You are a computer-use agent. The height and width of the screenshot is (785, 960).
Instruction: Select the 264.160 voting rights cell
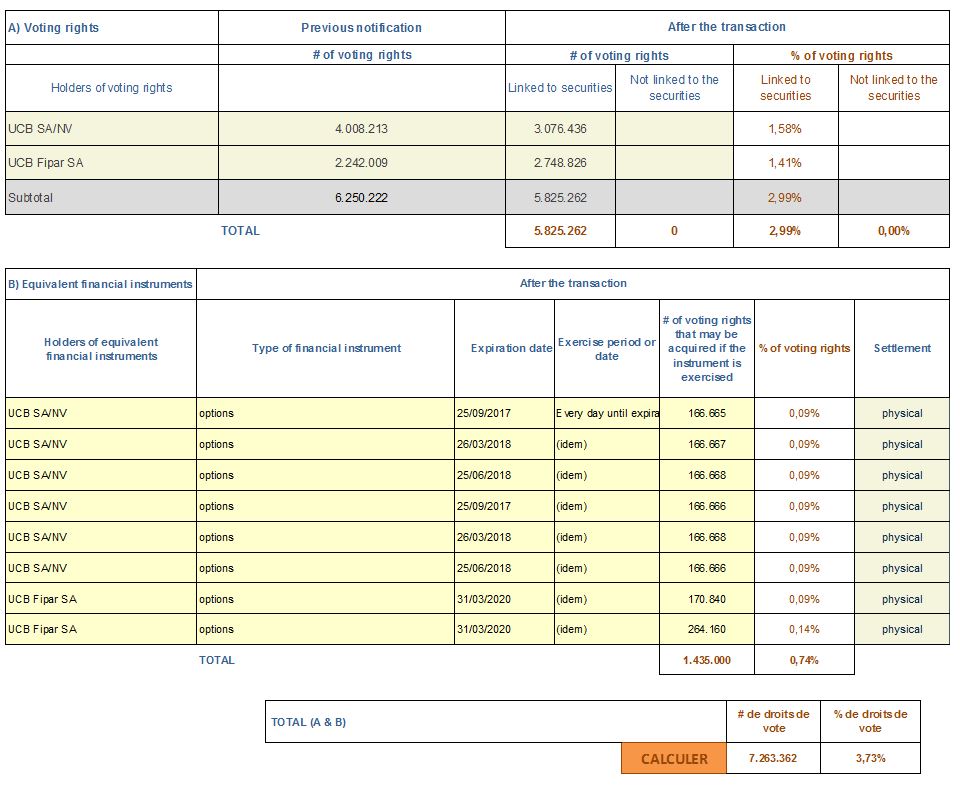tap(707, 629)
